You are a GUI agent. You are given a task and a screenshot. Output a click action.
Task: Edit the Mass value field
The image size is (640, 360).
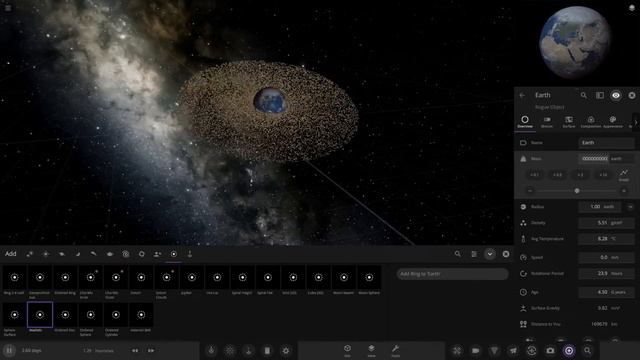[594, 158]
